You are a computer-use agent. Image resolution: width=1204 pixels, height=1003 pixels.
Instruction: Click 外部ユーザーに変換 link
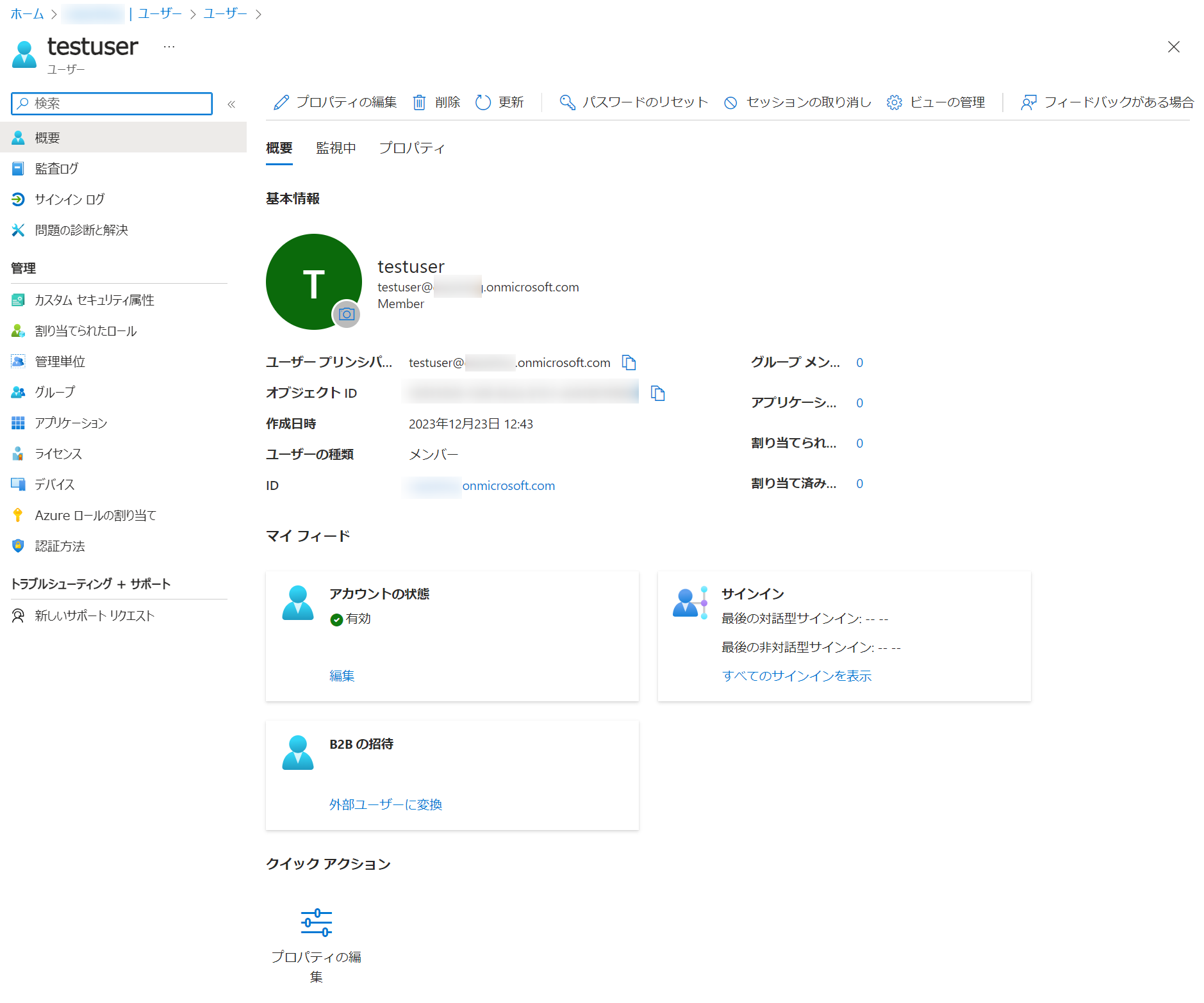coord(386,804)
